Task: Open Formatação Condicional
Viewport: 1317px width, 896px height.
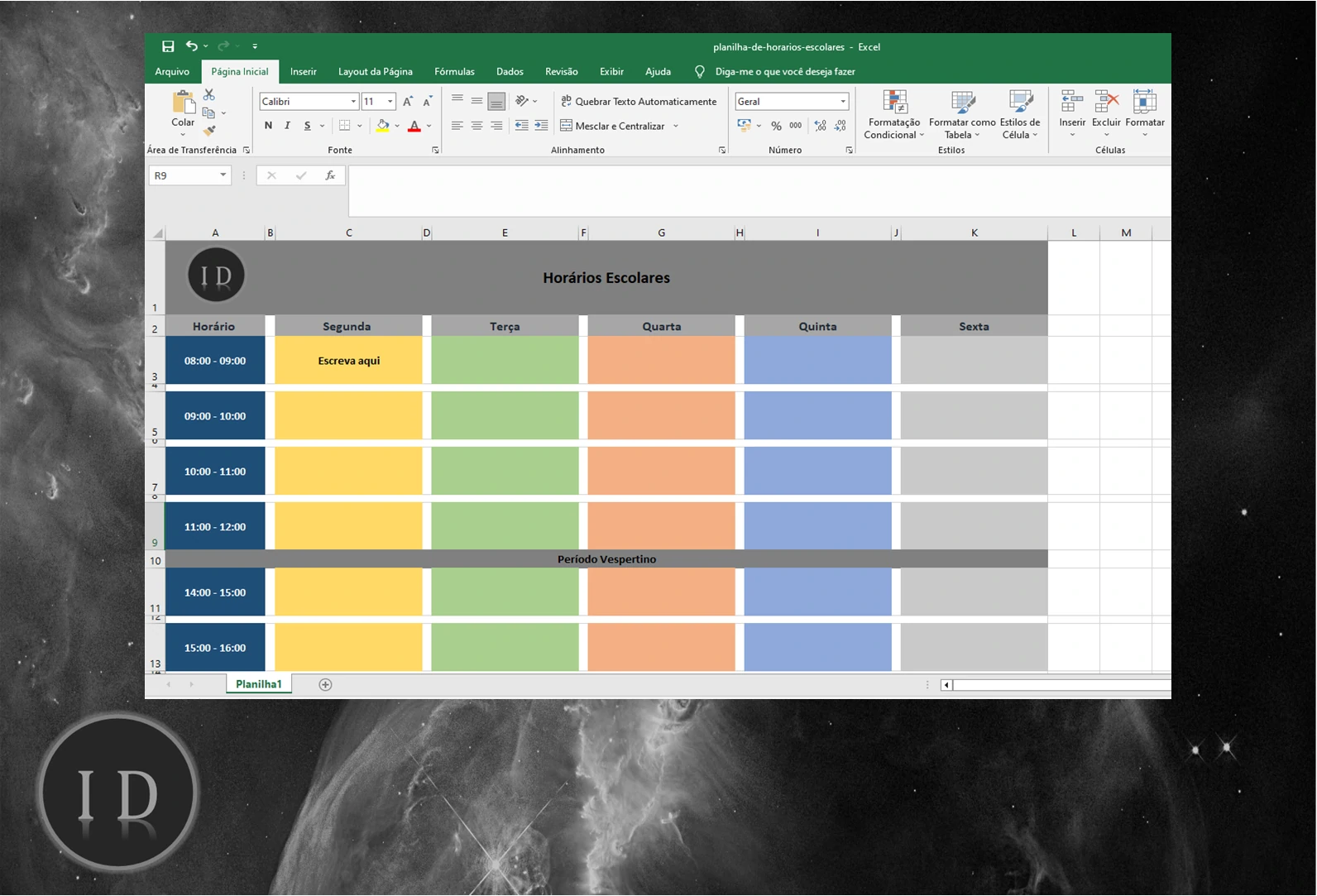Action: pyautogui.click(x=893, y=115)
